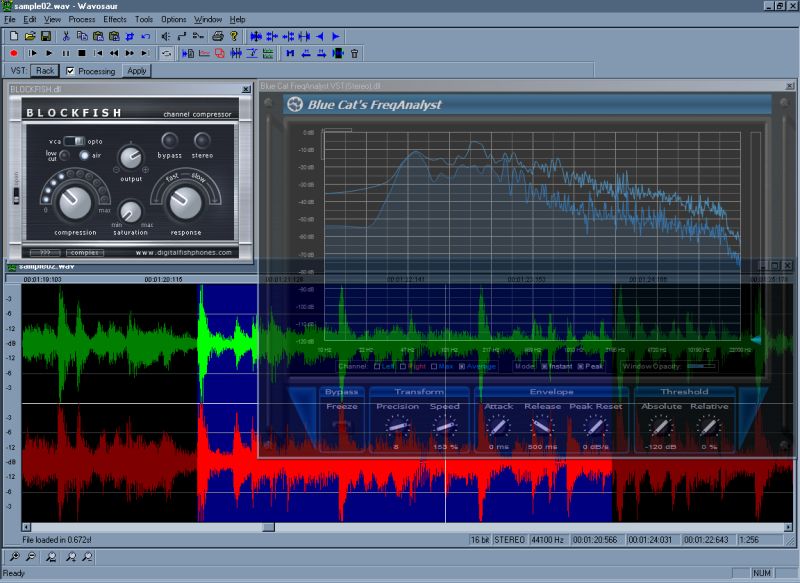Toggle the air button in Blockfish

click(x=84, y=155)
